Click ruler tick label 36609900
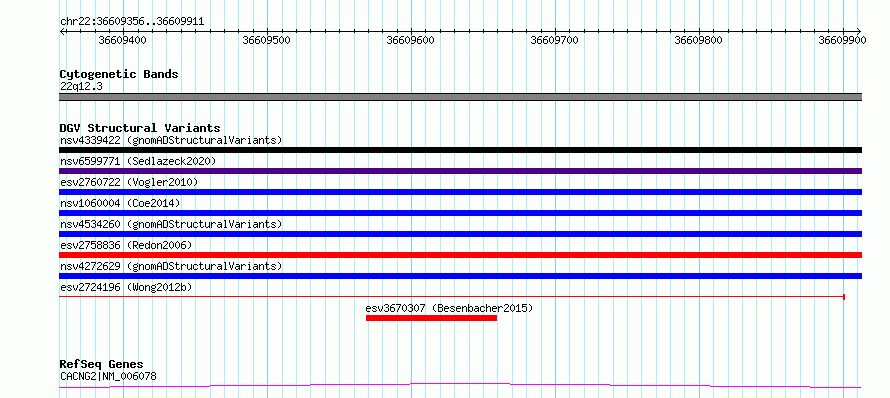Screen dimensions: 890x398 [x=842, y=40]
